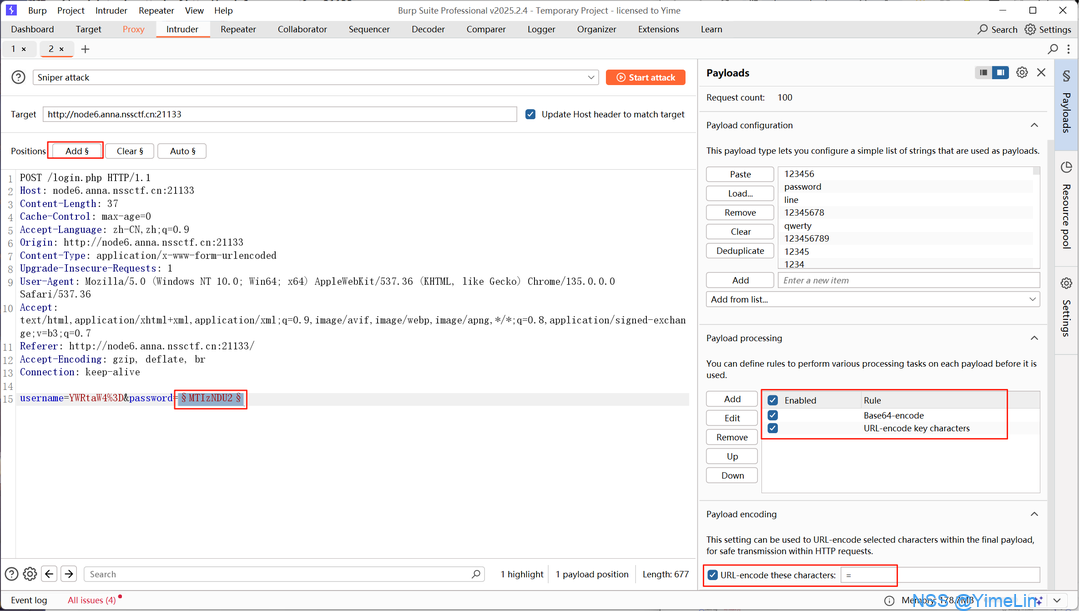Close Intruder sub-tab 2

tap(61, 50)
